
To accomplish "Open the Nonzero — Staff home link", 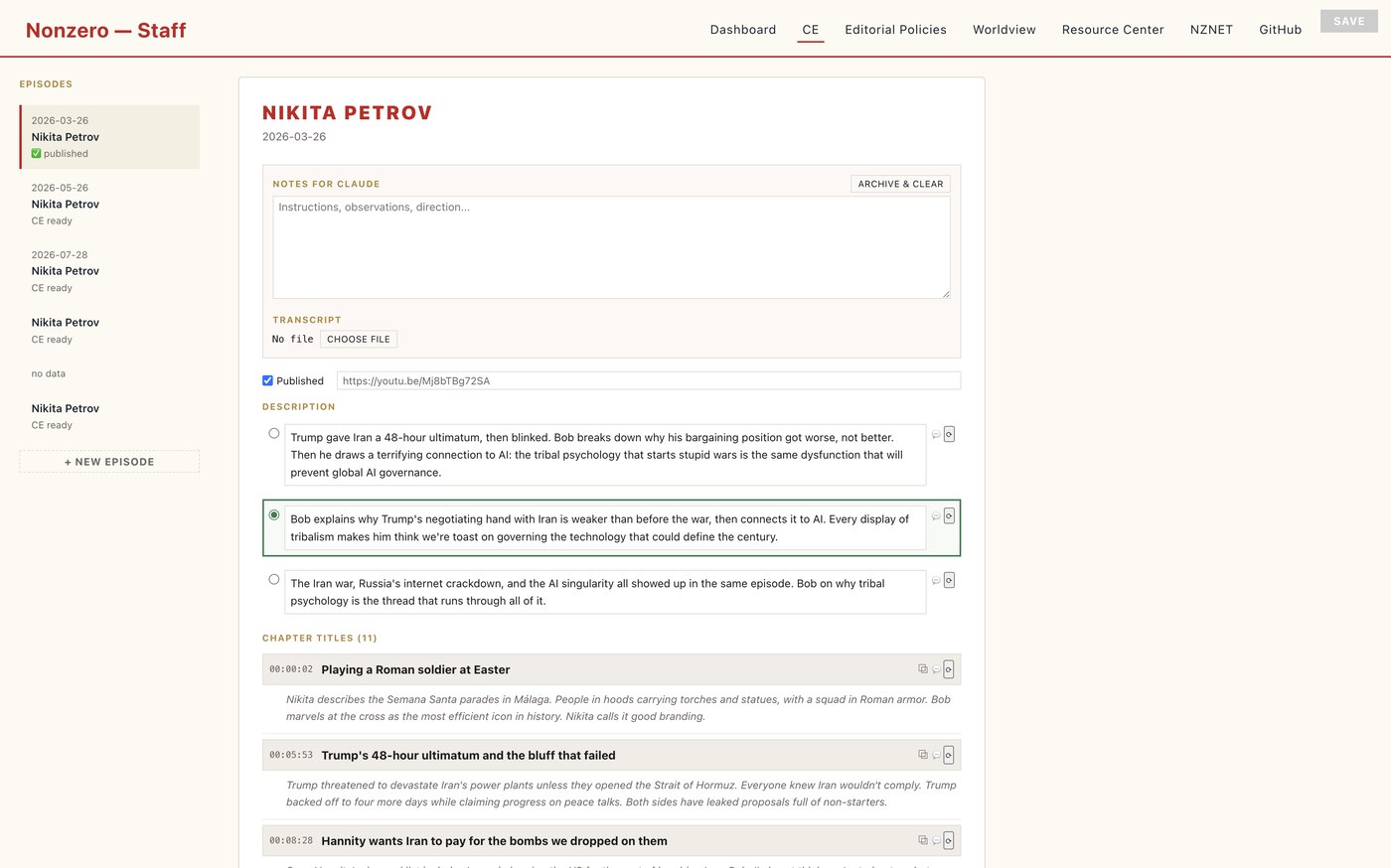I will coord(106,30).
